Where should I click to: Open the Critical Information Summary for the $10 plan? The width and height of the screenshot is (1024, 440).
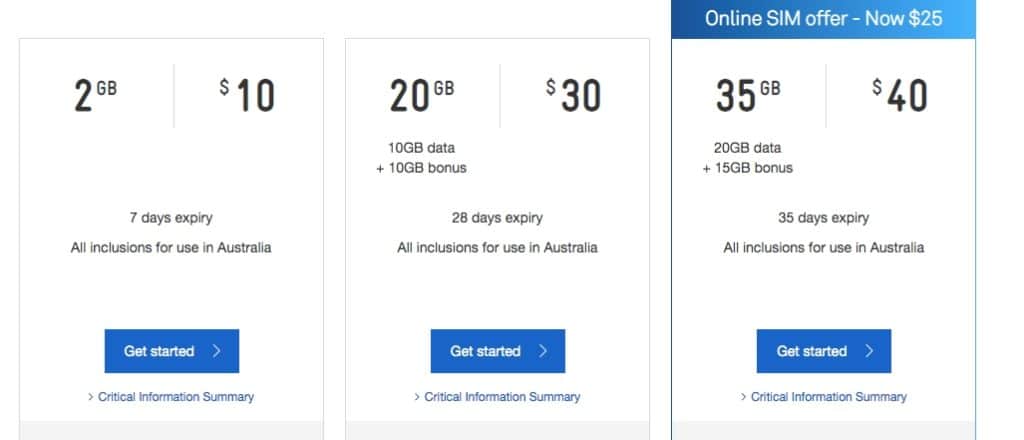(176, 397)
